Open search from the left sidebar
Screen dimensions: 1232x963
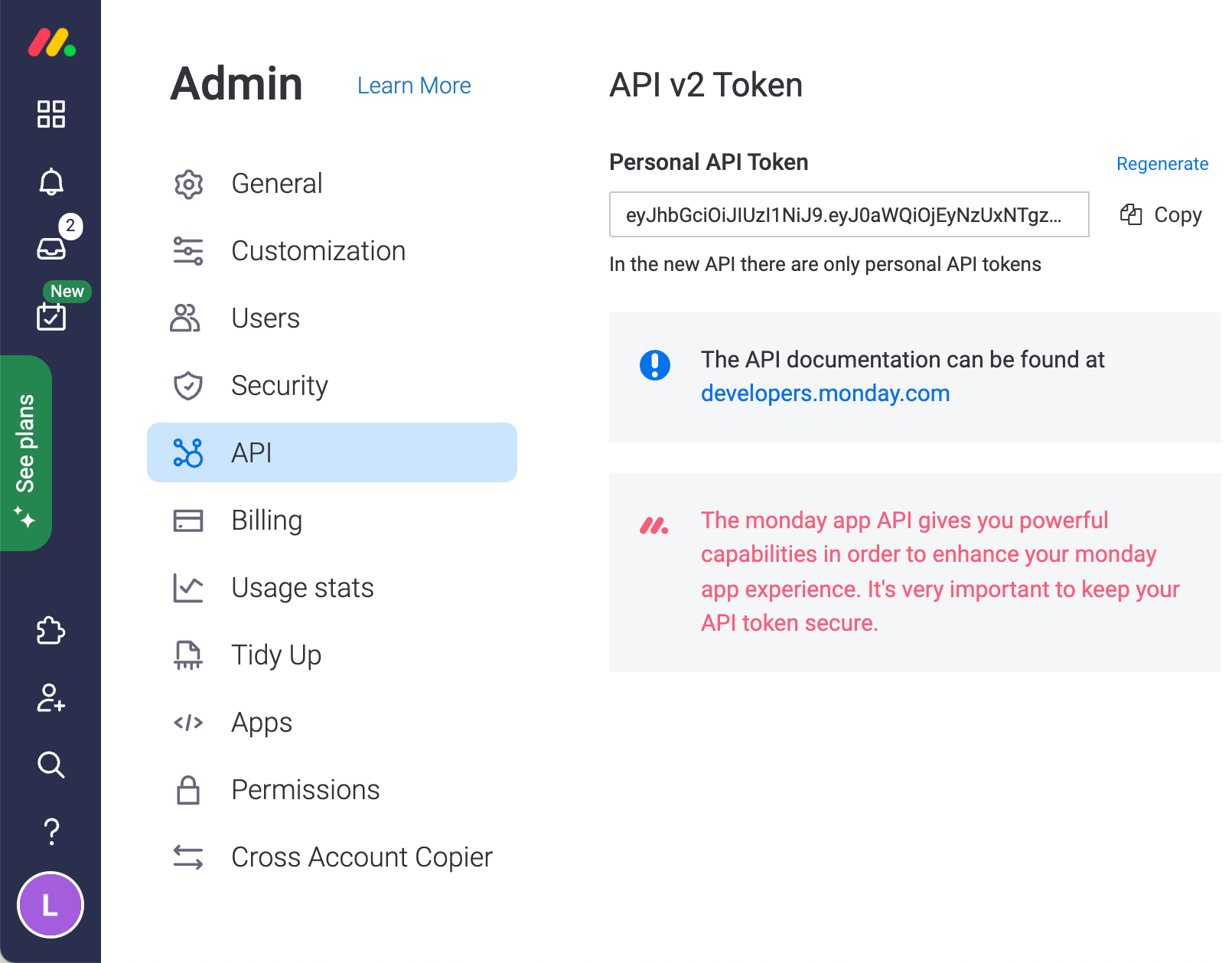pos(51,765)
